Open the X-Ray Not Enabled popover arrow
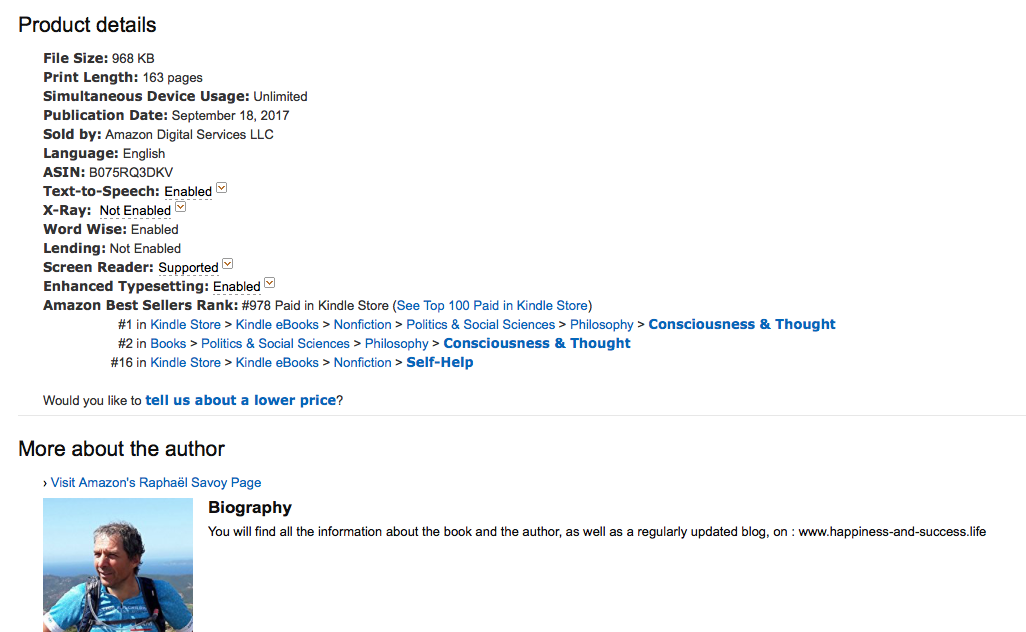The height and width of the screenshot is (632, 1026). point(181,207)
